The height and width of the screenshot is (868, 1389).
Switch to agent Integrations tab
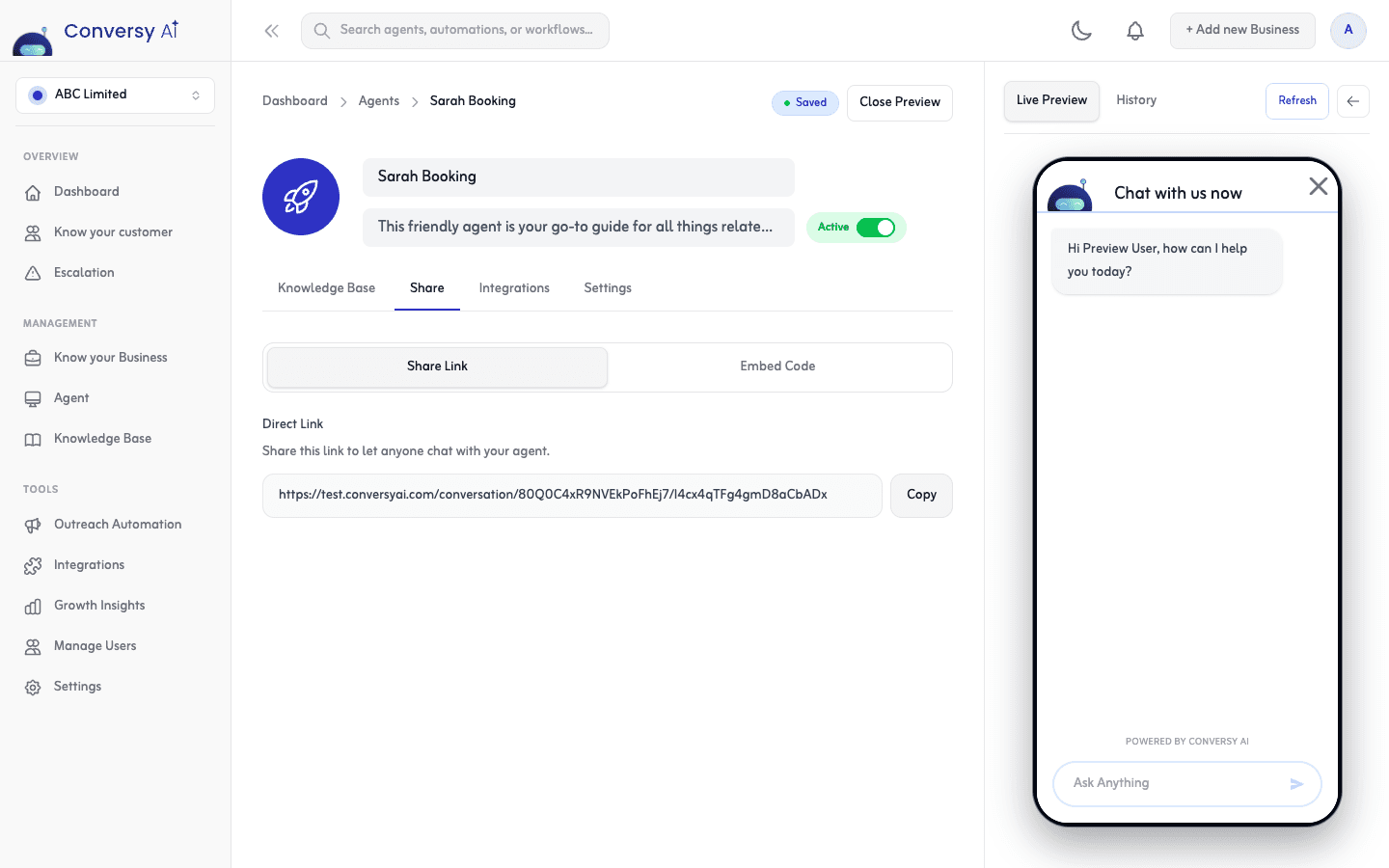pos(514,288)
